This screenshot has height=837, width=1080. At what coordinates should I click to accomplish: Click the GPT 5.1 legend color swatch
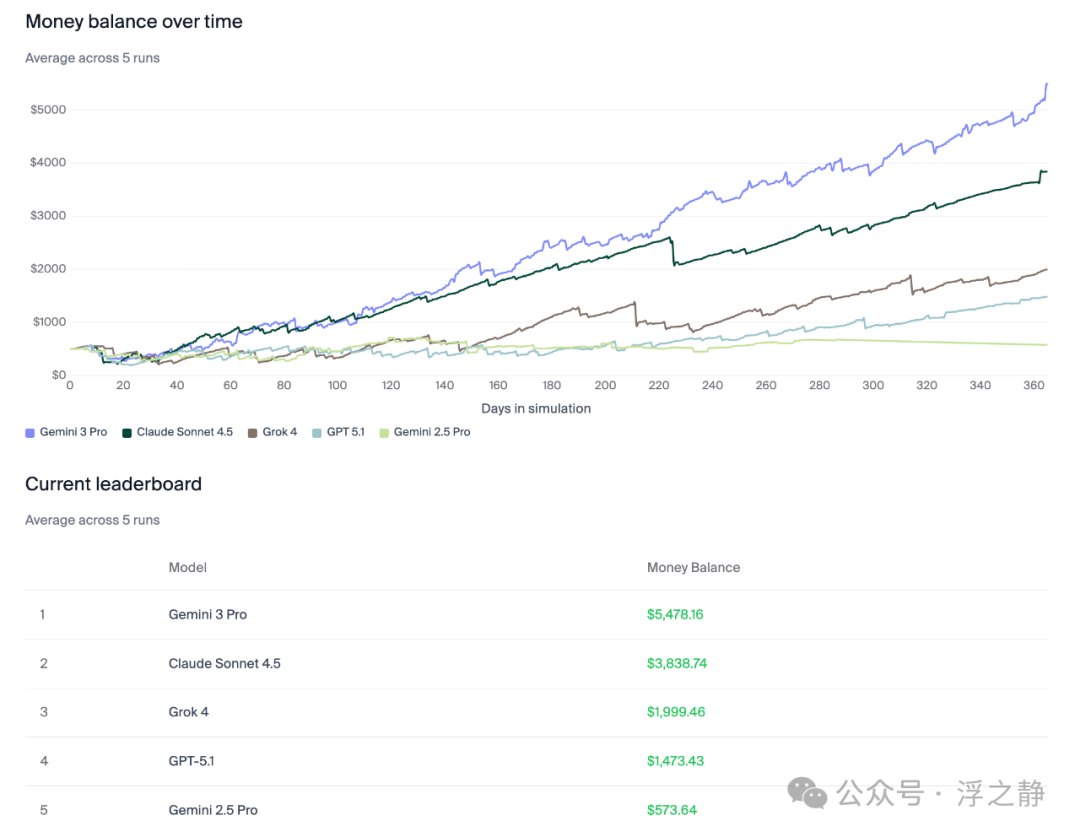(317, 433)
